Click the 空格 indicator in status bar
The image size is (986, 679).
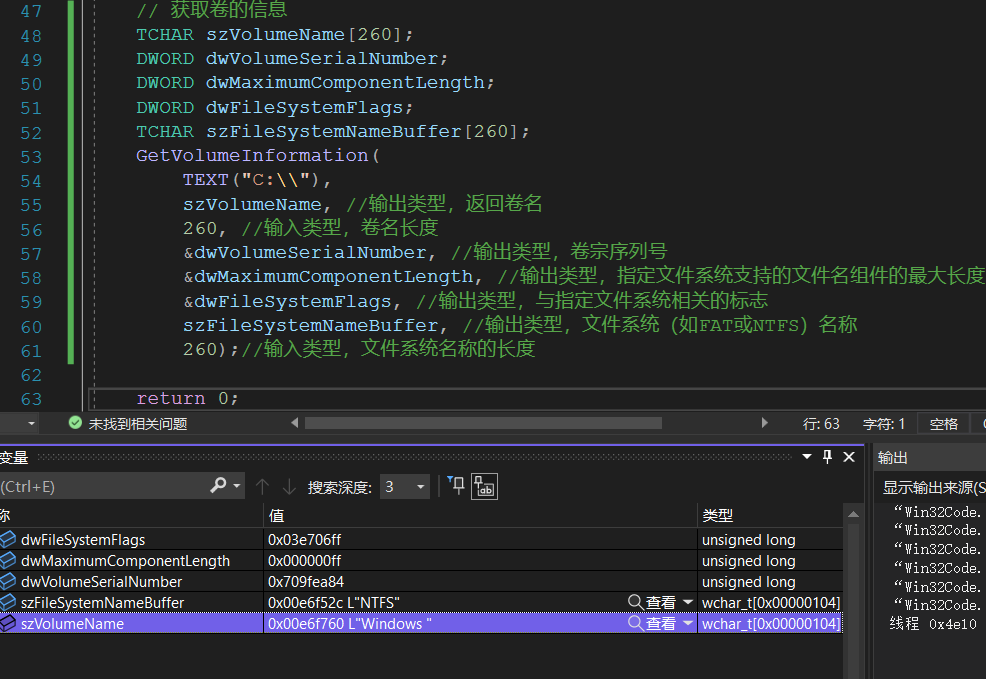click(x=943, y=424)
